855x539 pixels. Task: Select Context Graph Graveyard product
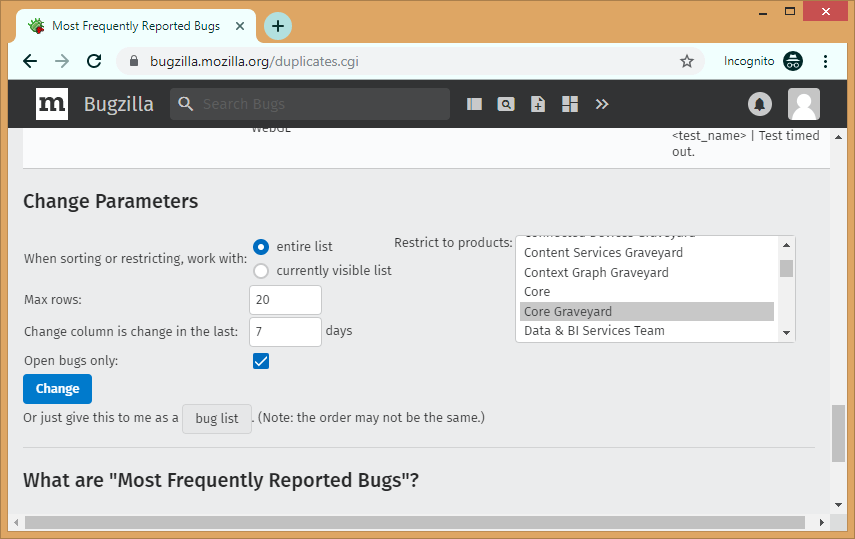tap(647, 272)
